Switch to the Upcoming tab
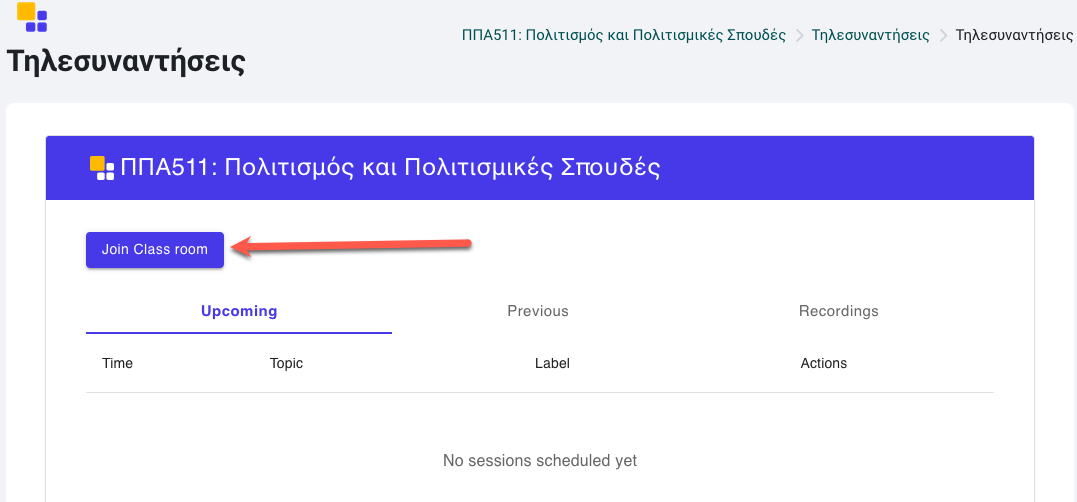 [x=239, y=311]
